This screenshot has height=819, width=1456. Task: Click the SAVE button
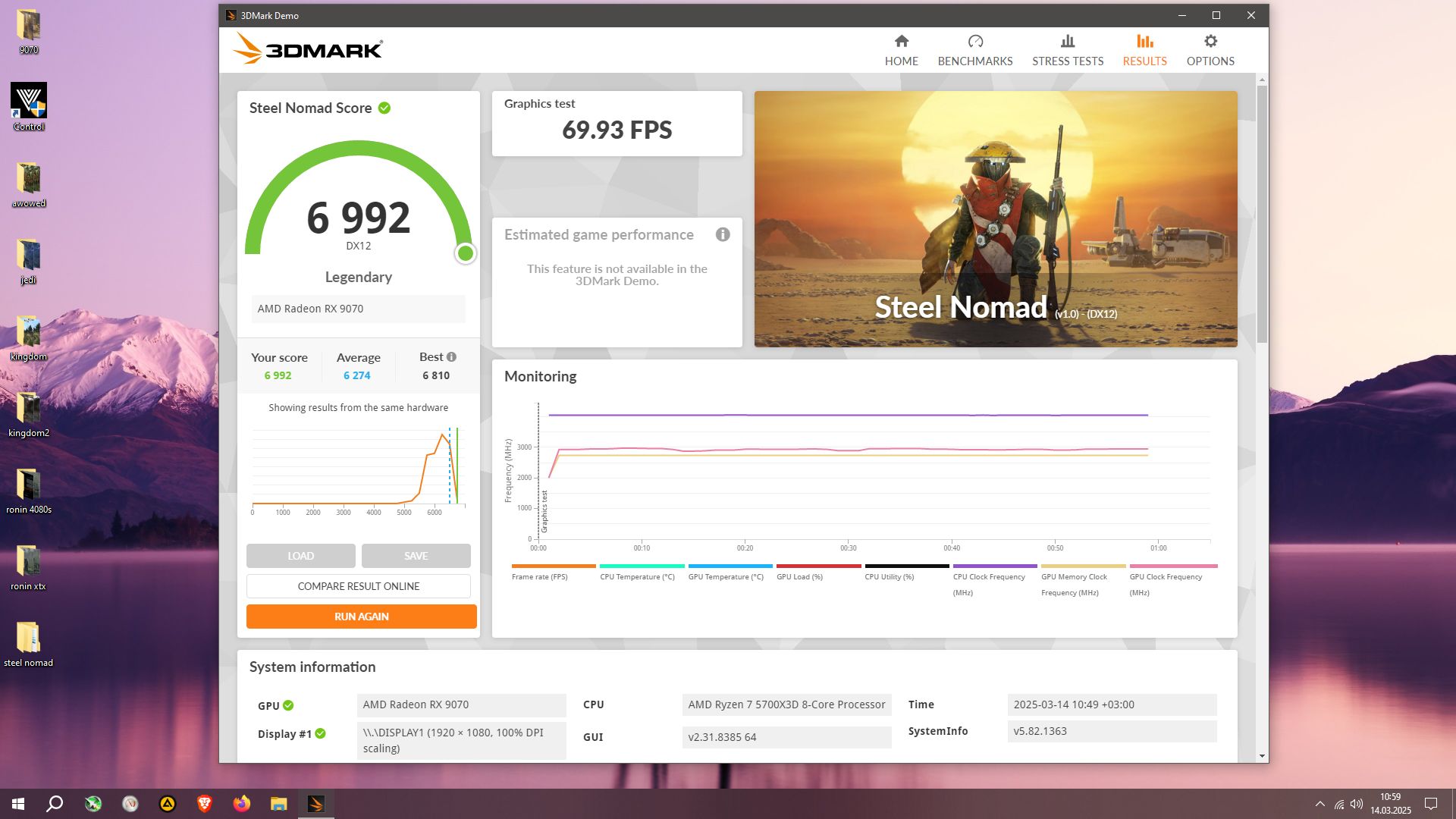[x=416, y=556]
